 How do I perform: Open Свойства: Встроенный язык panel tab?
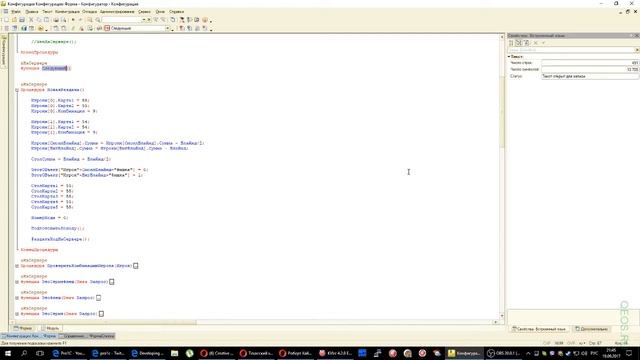pos(539,329)
